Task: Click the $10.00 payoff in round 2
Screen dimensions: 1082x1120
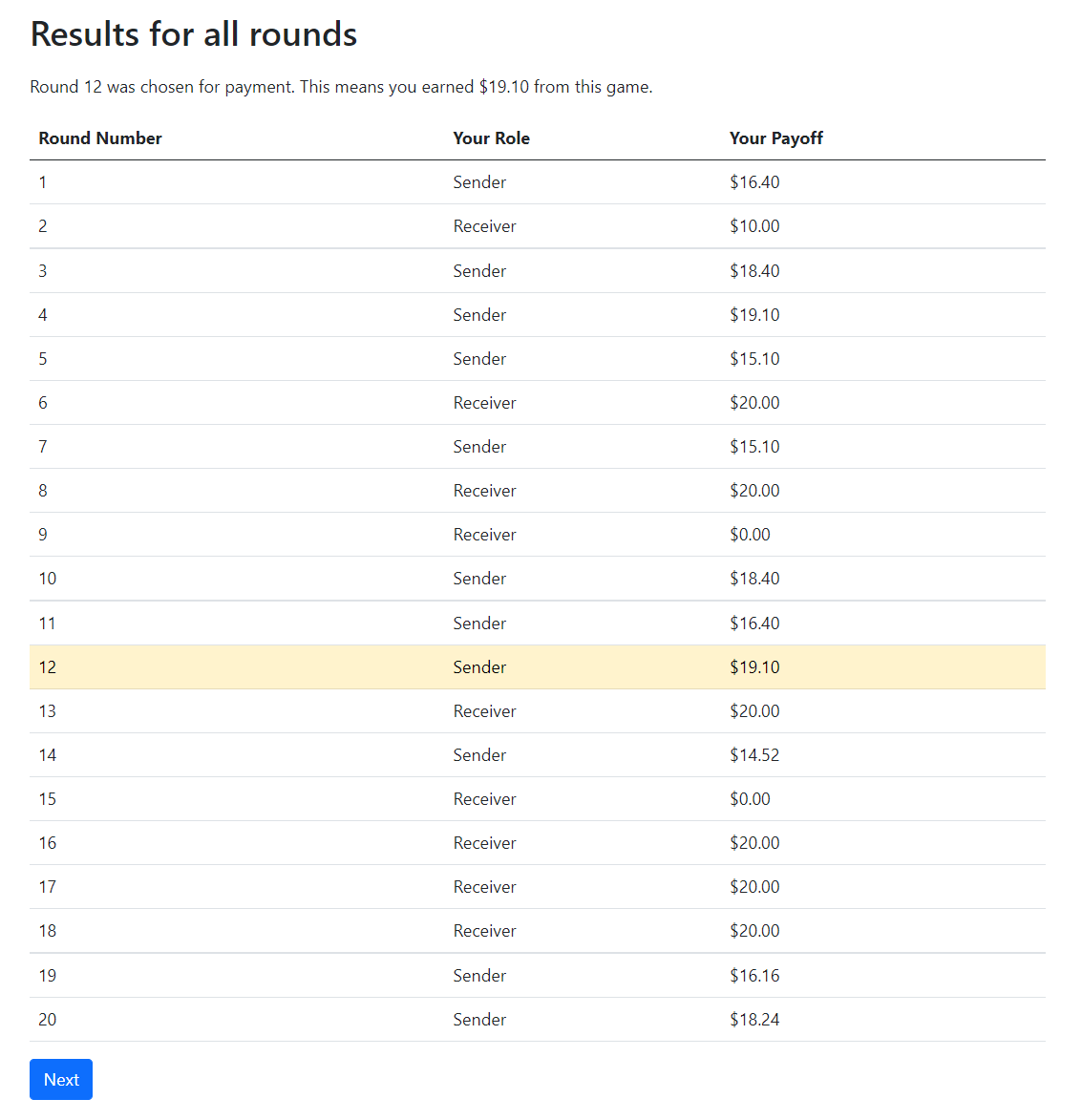Action: coord(754,226)
